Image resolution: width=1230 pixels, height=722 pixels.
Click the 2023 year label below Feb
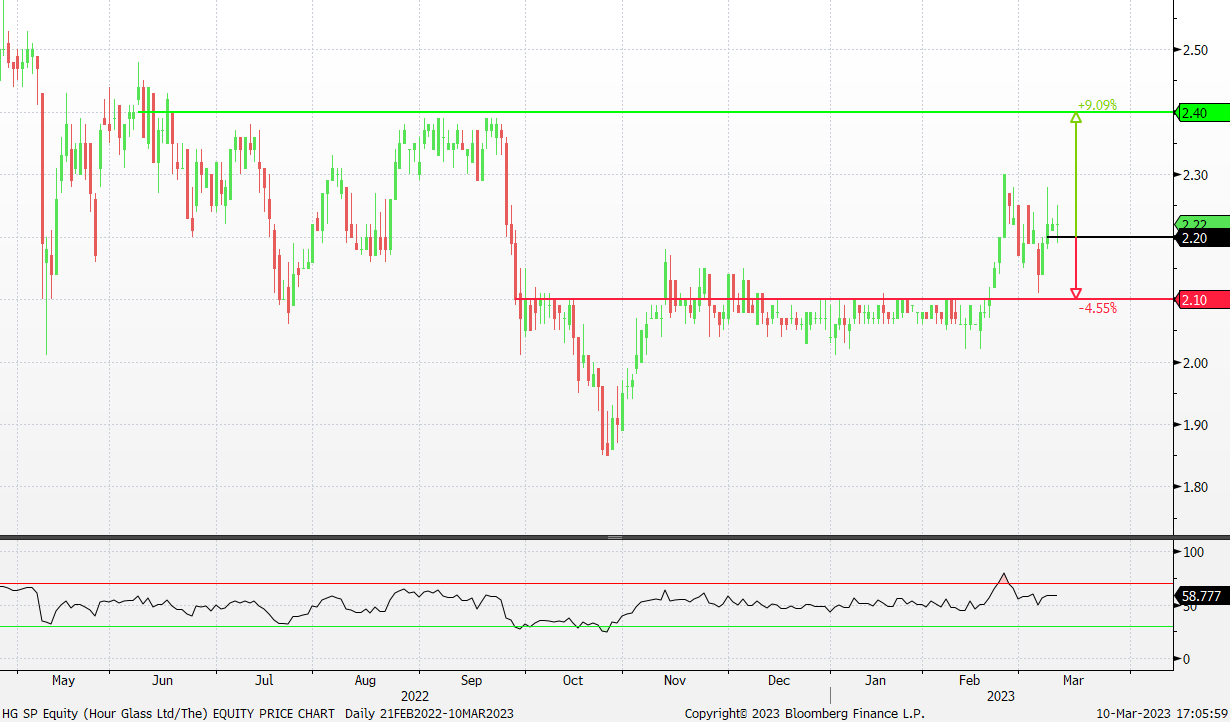(x=1002, y=695)
